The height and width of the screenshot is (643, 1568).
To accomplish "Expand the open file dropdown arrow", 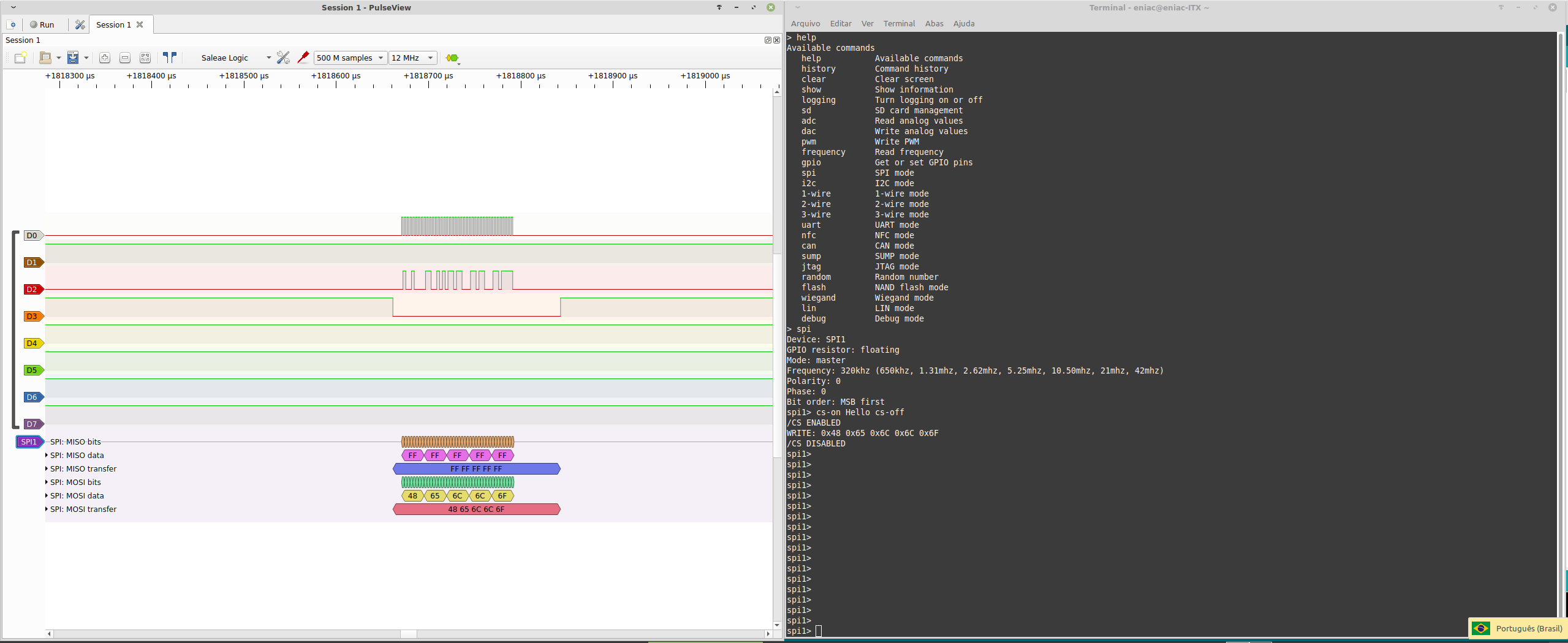I will [59, 58].
